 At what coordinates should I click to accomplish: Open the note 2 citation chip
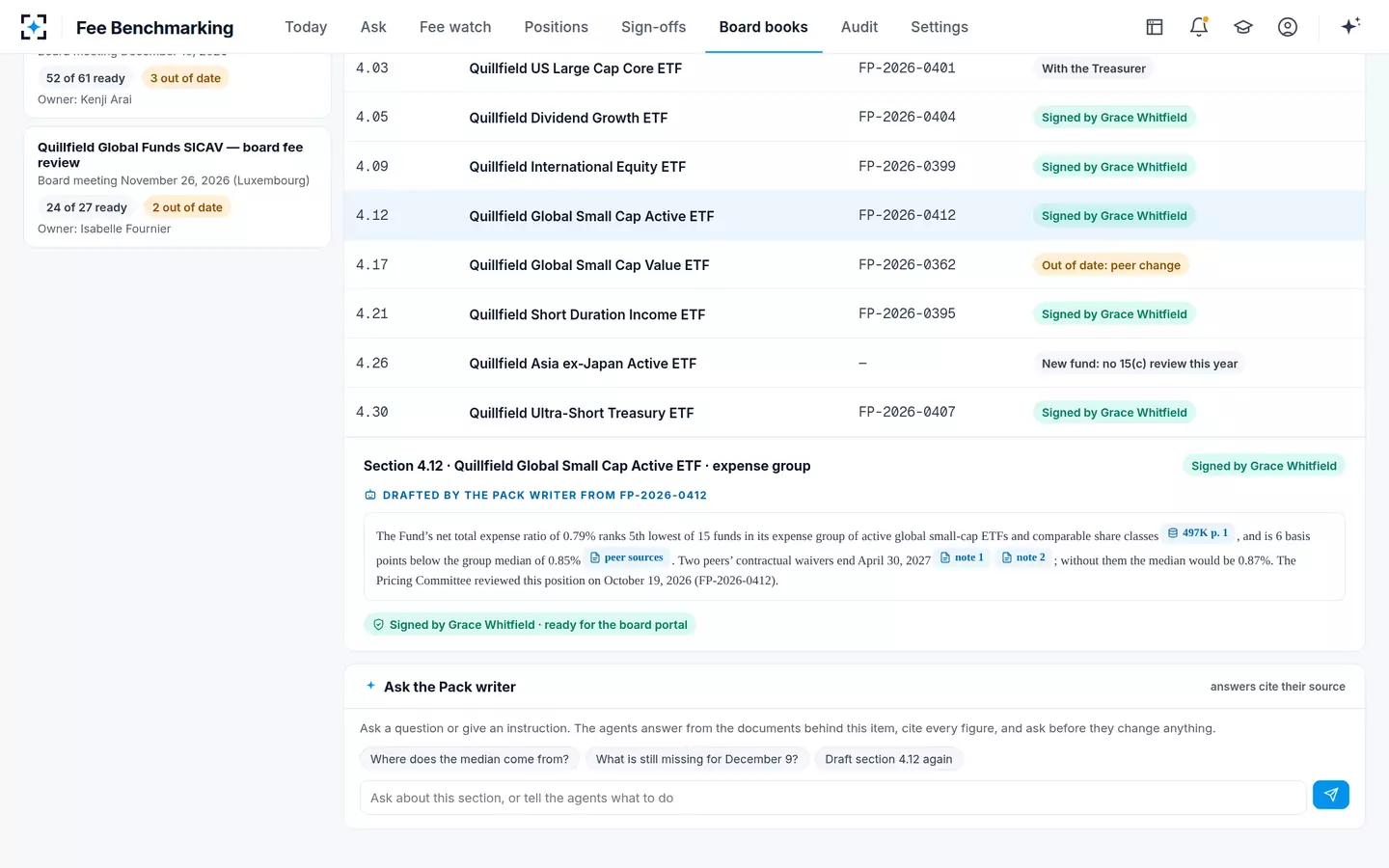(x=1023, y=557)
